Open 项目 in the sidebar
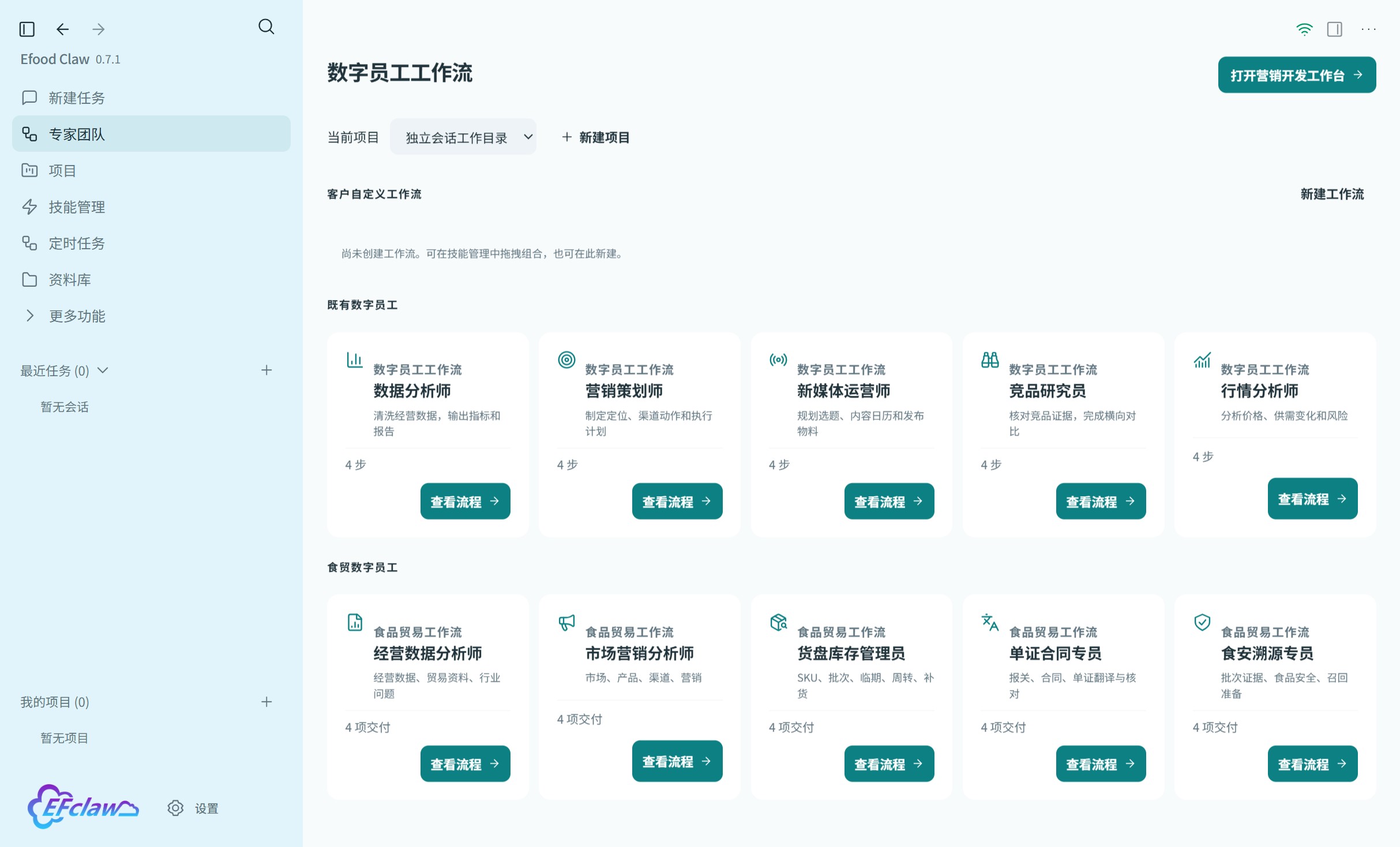Screen dimensions: 1400x847 pos(151,171)
